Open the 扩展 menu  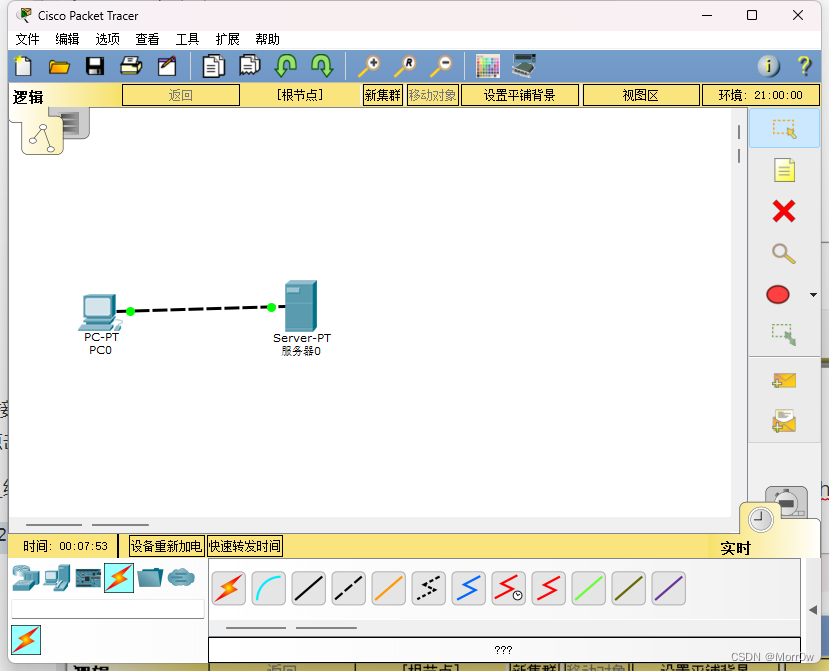pos(227,39)
